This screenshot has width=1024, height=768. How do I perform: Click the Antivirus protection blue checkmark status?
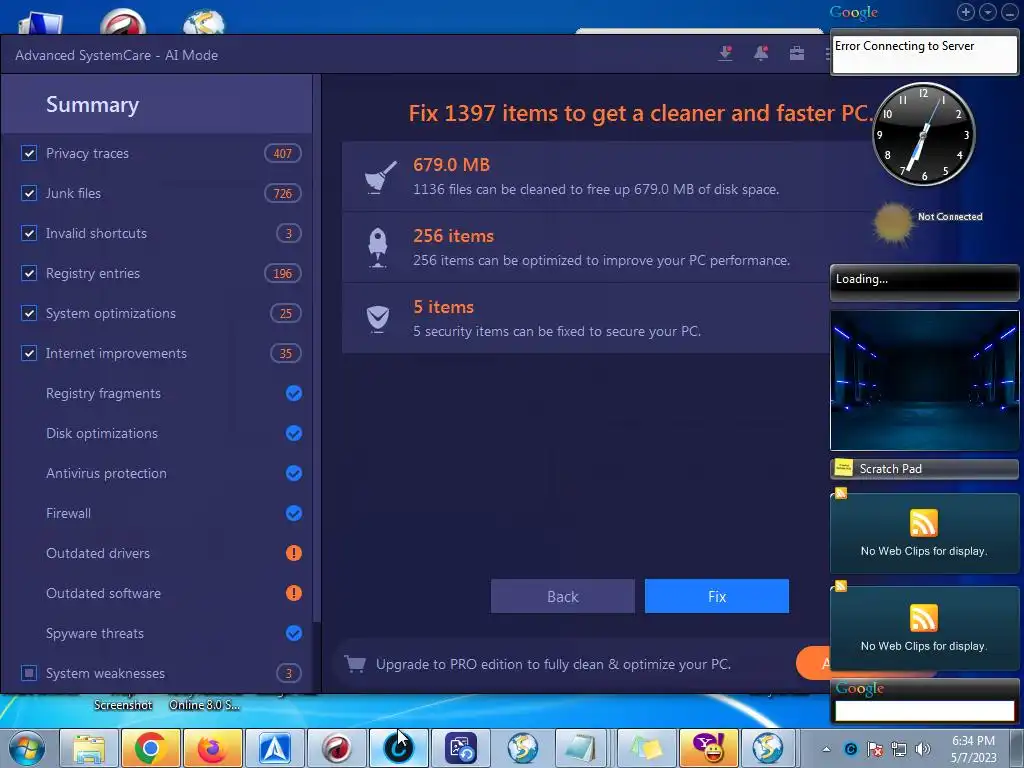[294, 473]
